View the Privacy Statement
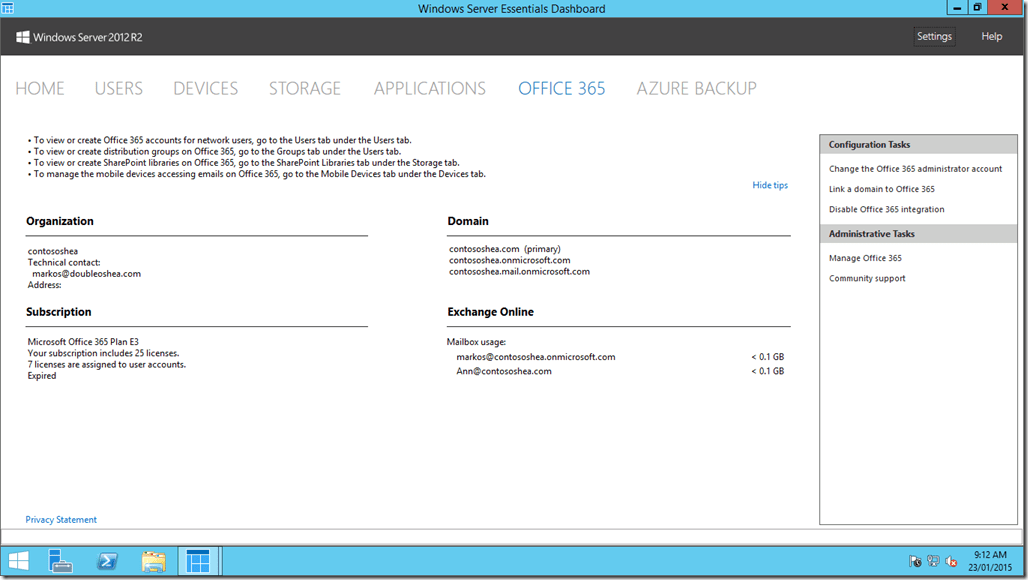This screenshot has height=580, width=1028. point(60,519)
